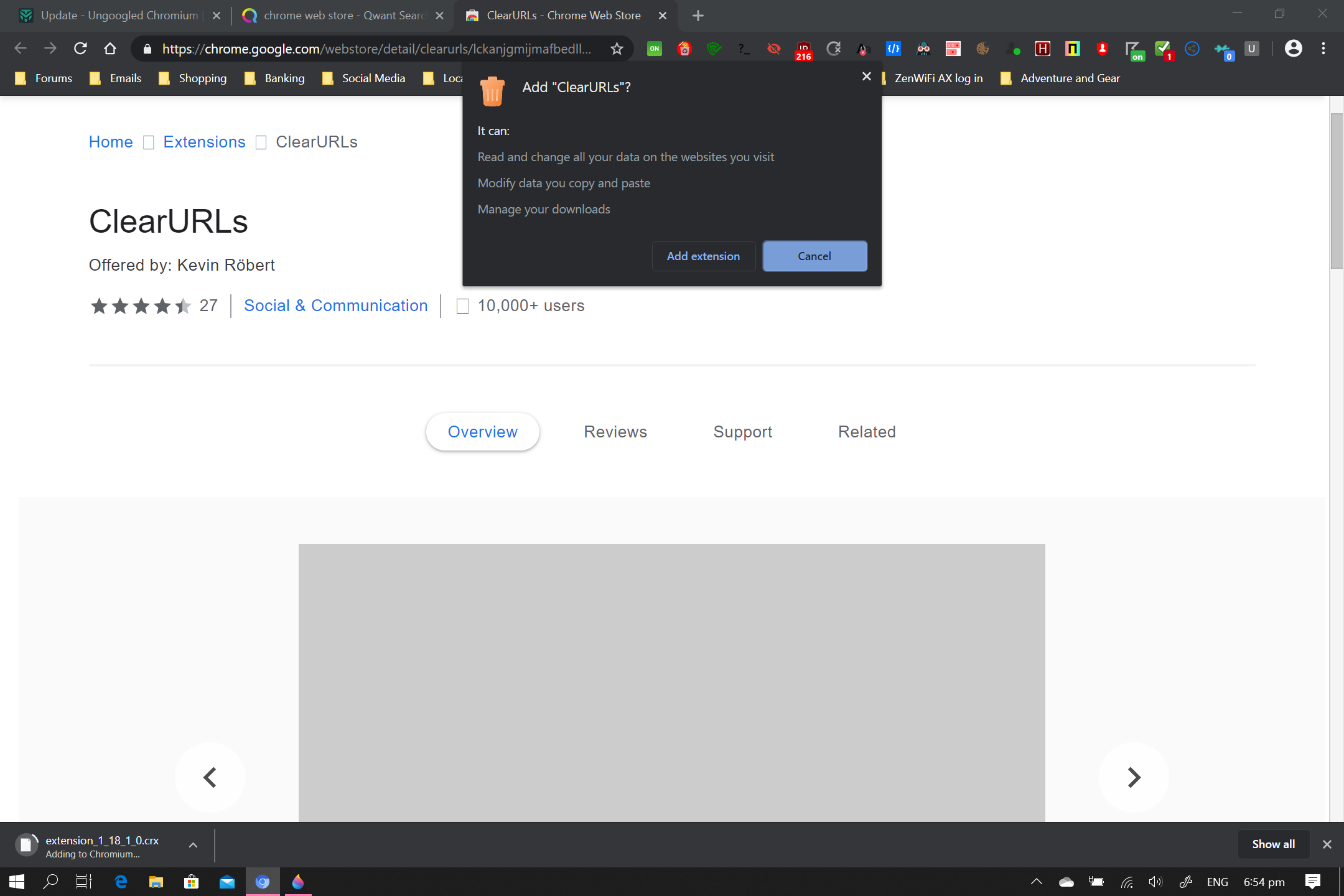Open extension icon with 216 badge
The height and width of the screenshot is (896, 1344).
[x=803, y=50]
